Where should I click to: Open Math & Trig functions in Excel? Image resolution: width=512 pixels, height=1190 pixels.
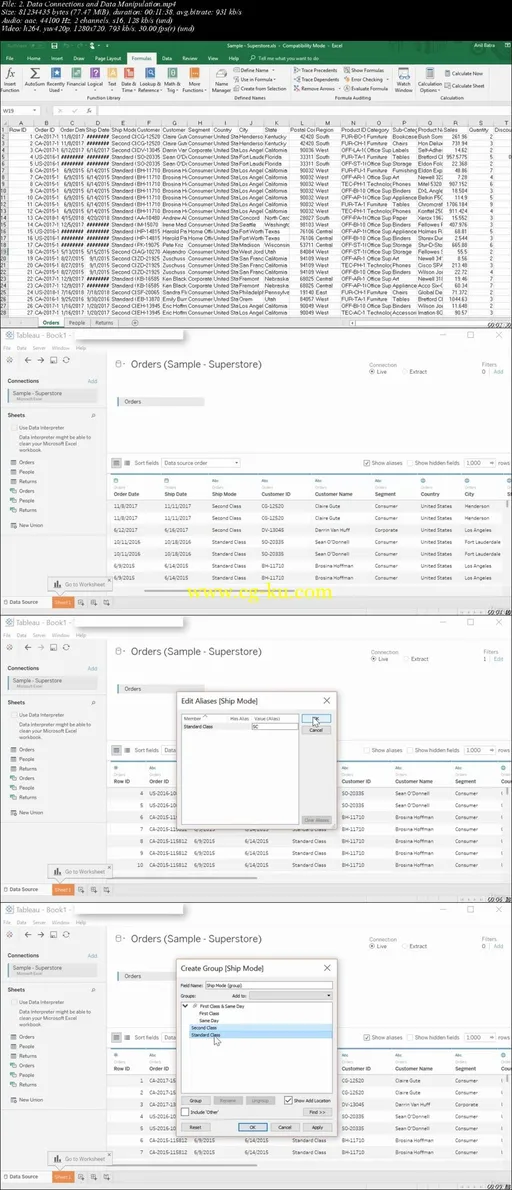click(172, 78)
